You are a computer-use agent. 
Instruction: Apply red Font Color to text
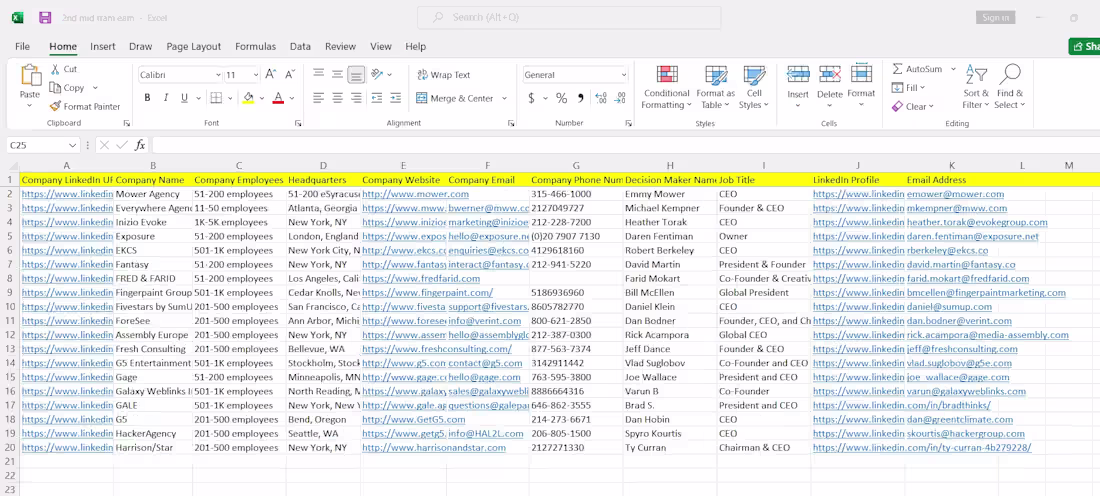click(x=278, y=98)
